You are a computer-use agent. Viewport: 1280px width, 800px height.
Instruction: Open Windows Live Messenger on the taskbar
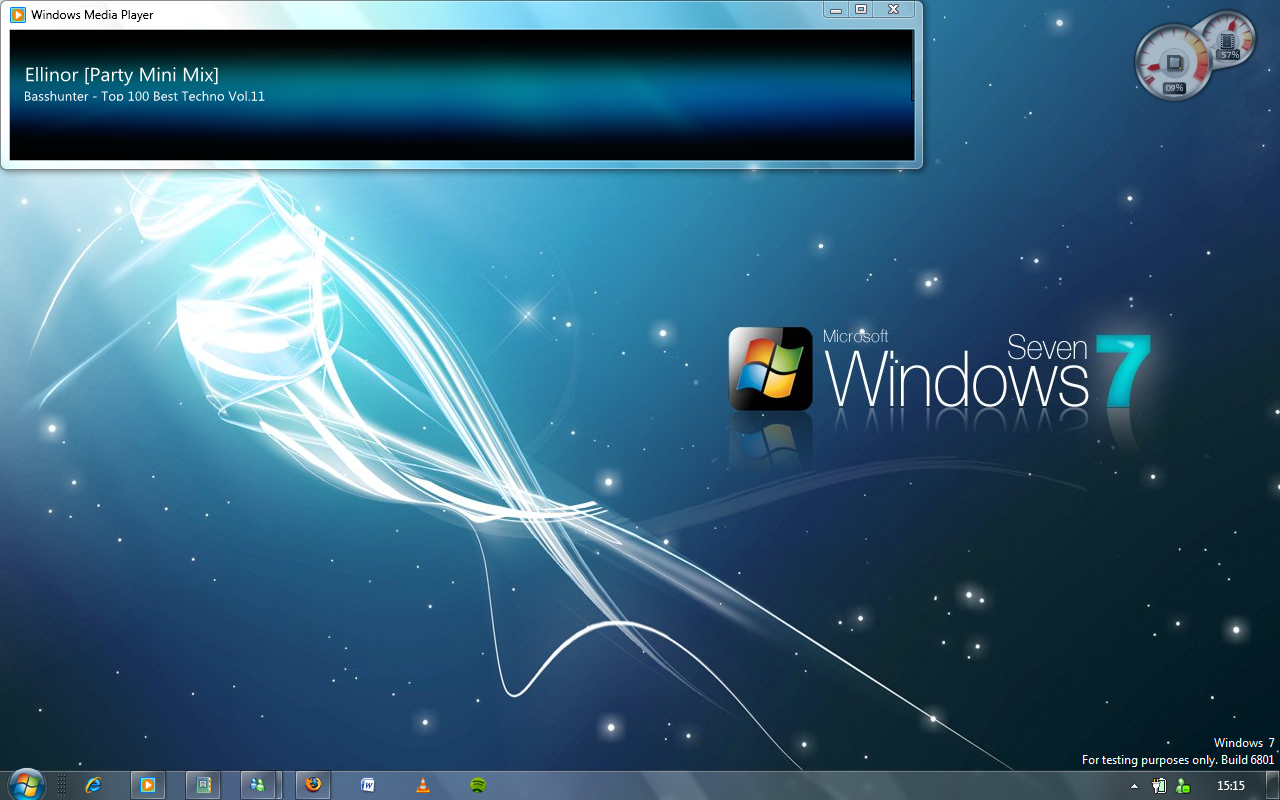pyautogui.click(x=258, y=785)
